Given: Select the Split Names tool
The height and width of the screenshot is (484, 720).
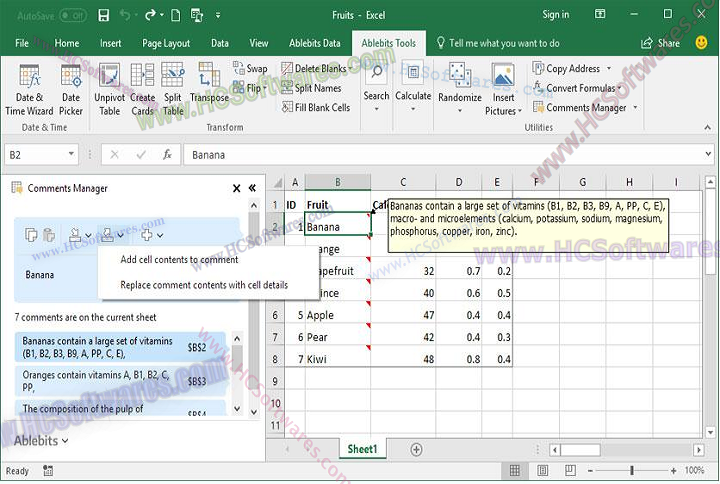Looking at the screenshot, I should click(311, 88).
